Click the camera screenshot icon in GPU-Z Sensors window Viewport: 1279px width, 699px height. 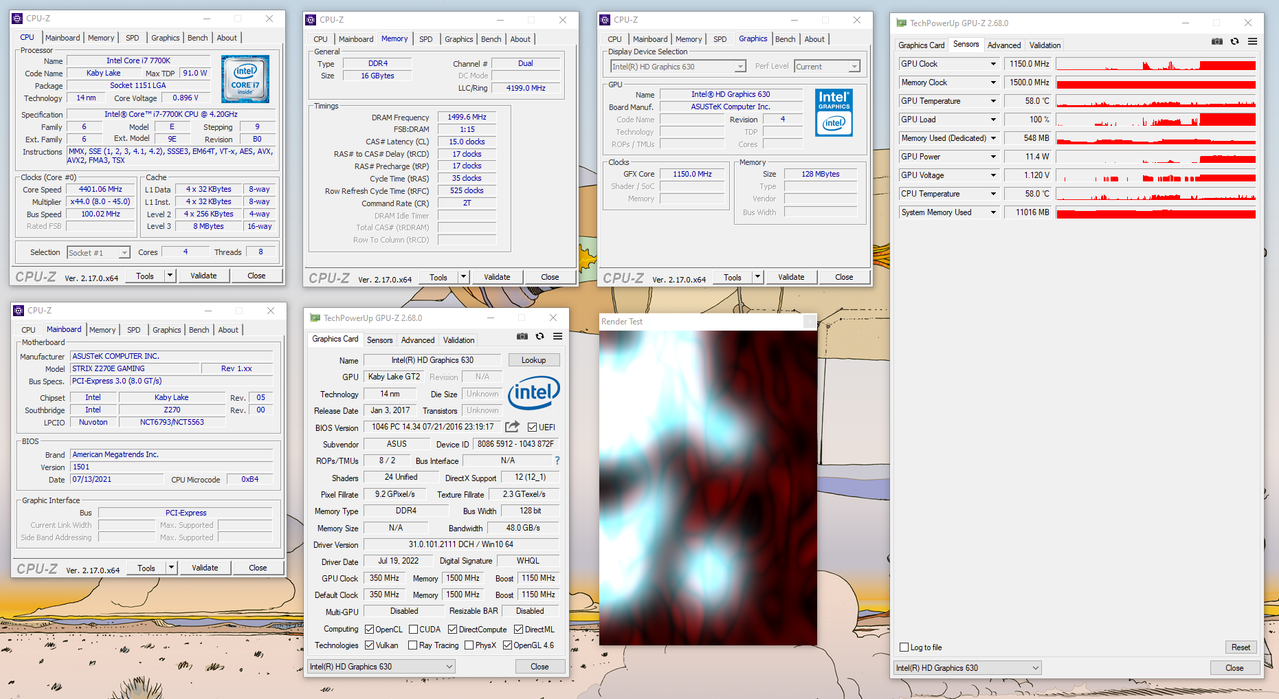click(x=1217, y=42)
